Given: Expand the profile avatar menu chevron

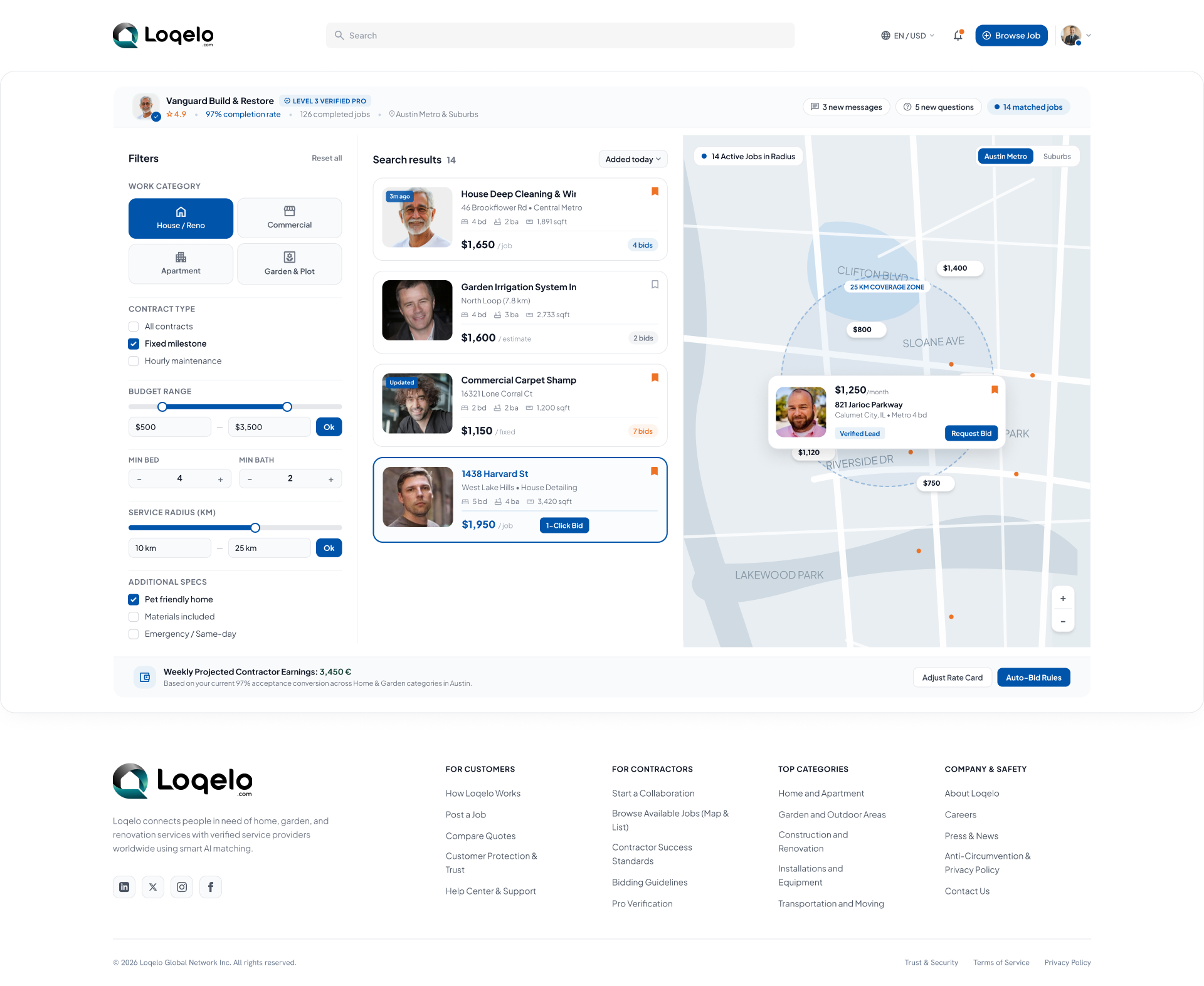Looking at the screenshot, I should tap(1089, 36).
